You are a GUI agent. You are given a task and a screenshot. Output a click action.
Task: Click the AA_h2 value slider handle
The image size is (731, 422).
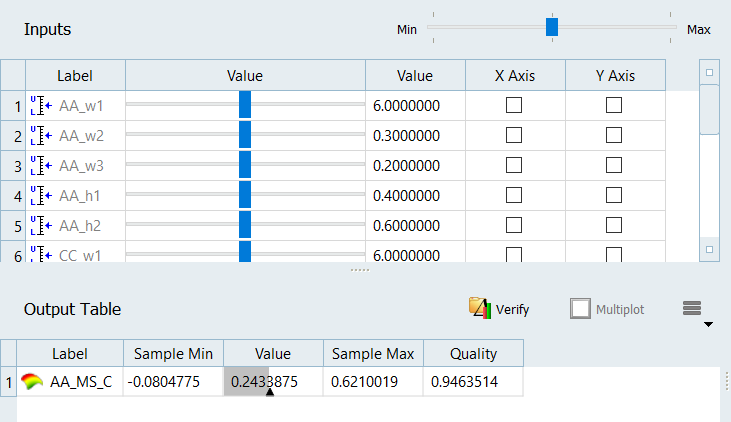coord(245,224)
